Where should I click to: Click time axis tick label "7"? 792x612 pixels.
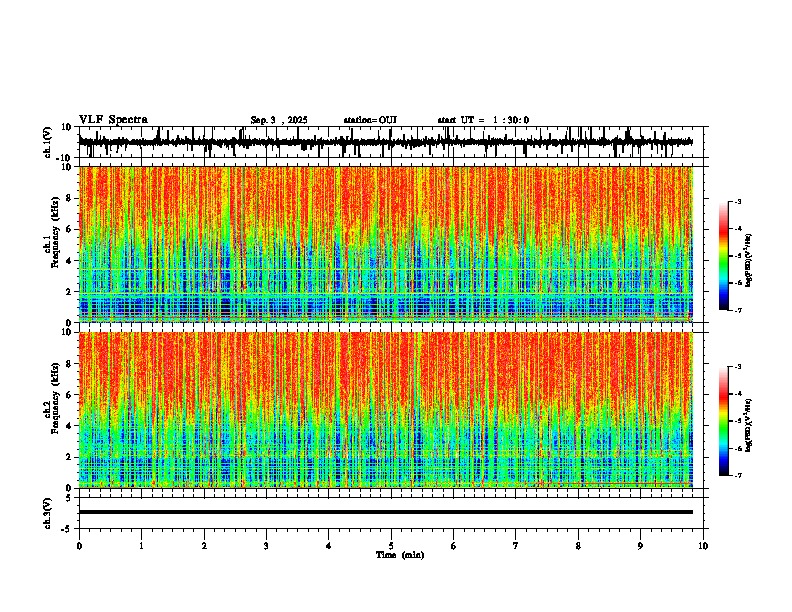tap(516, 546)
